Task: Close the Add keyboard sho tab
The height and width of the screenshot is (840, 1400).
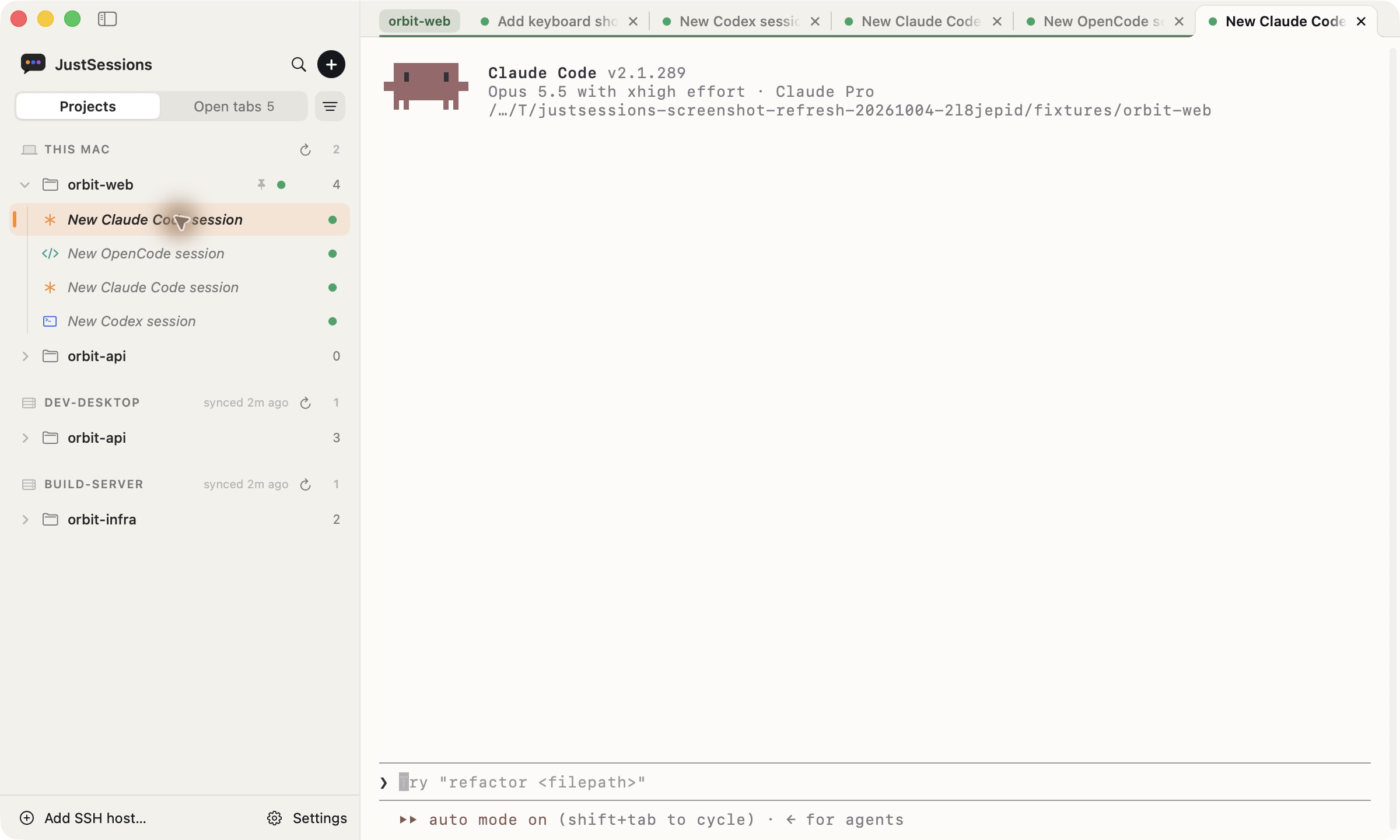Action: pos(633,22)
